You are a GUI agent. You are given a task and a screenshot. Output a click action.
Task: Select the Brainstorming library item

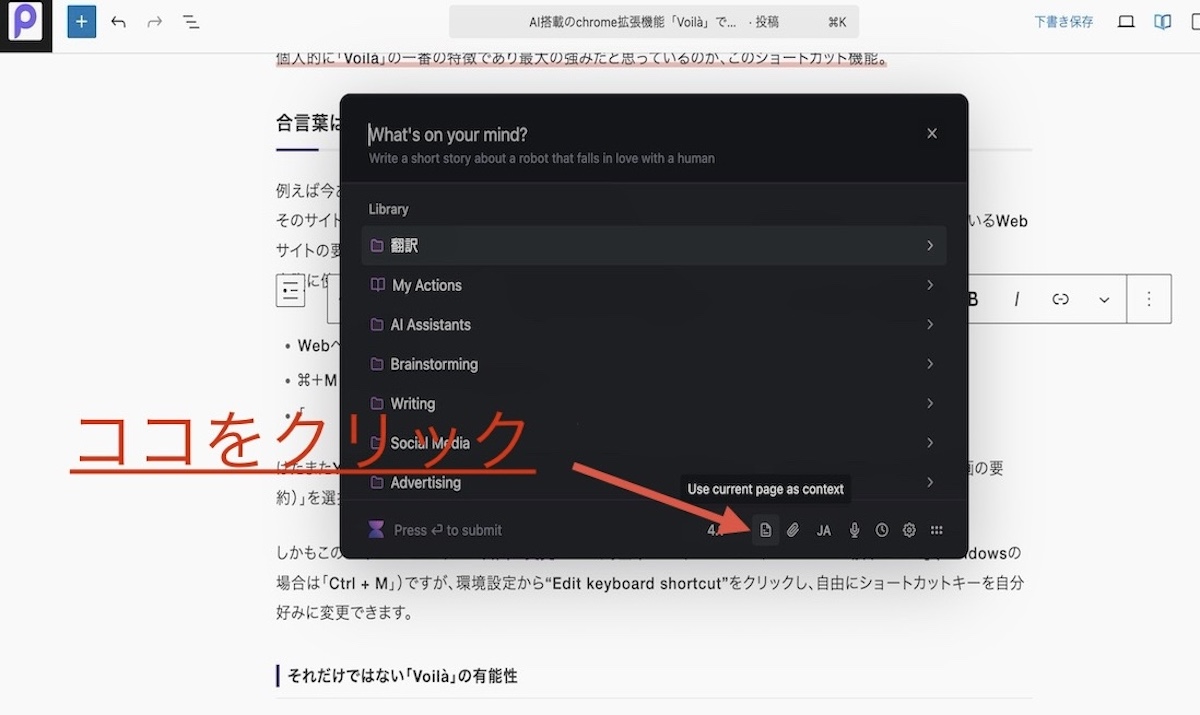pos(654,364)
